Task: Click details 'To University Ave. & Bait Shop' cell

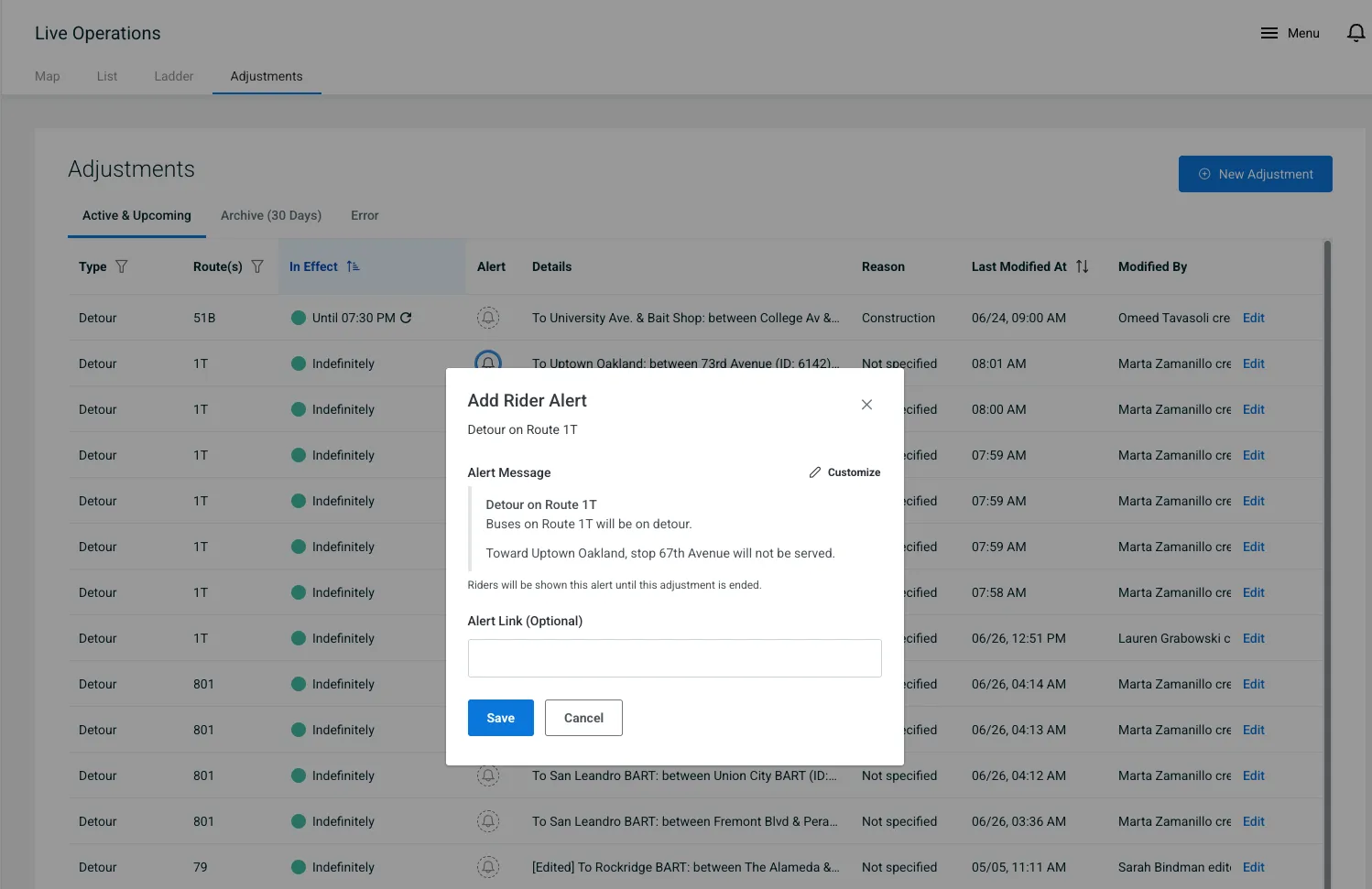Action: pyautogui.click(x=686, y=318)
